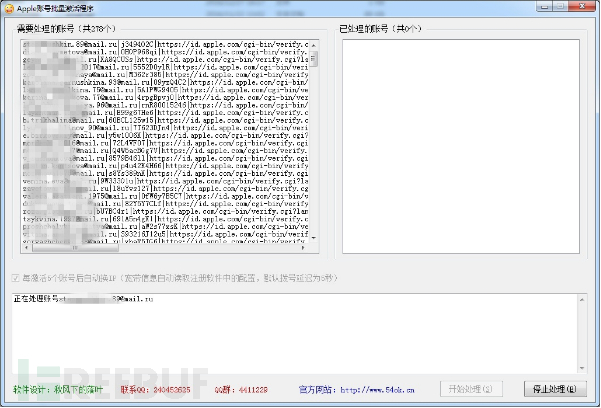Click the greyed-out 开始处理(S) button

[471, 389]
